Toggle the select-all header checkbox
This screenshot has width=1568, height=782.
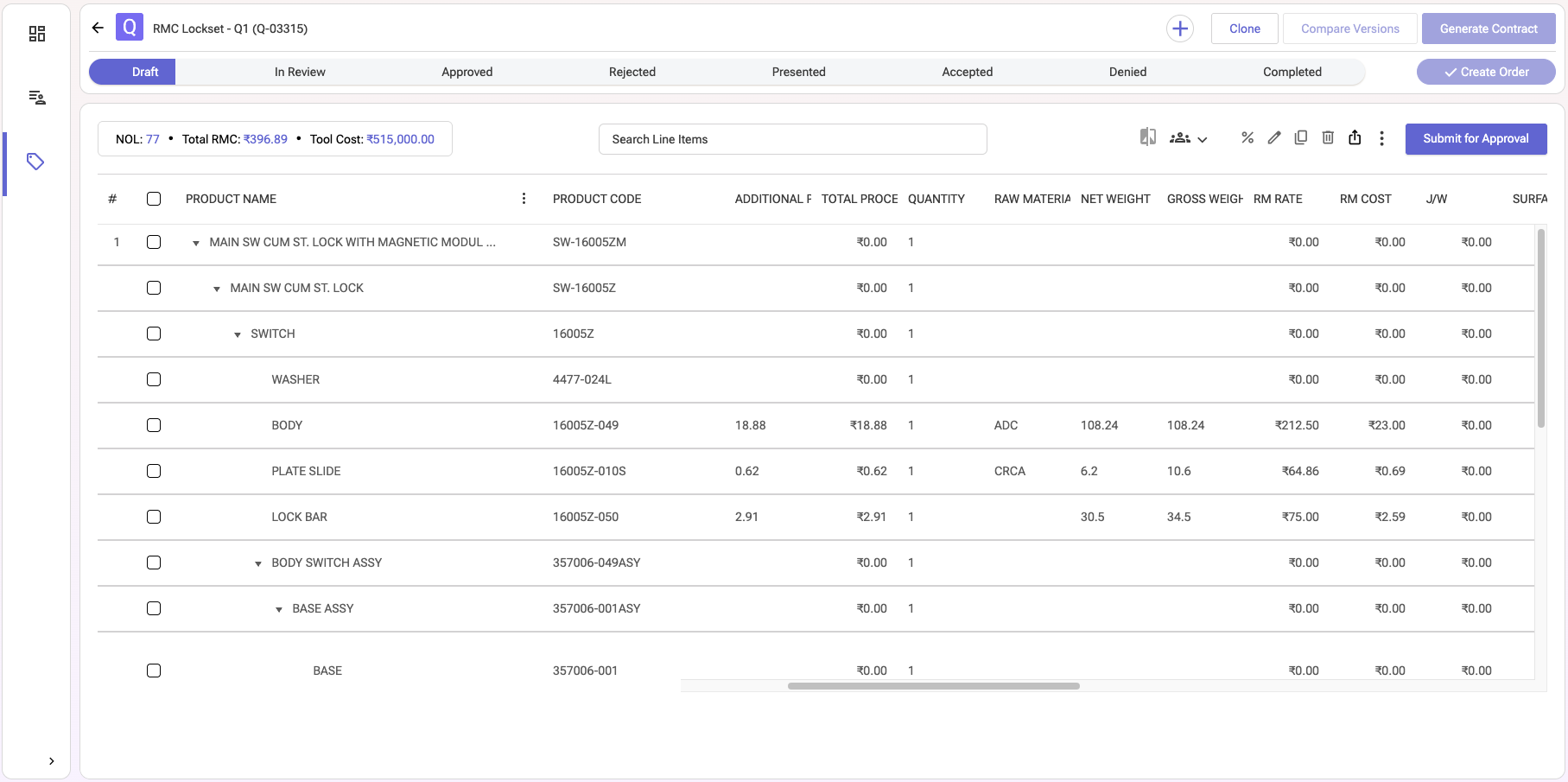tap(154, 199)
